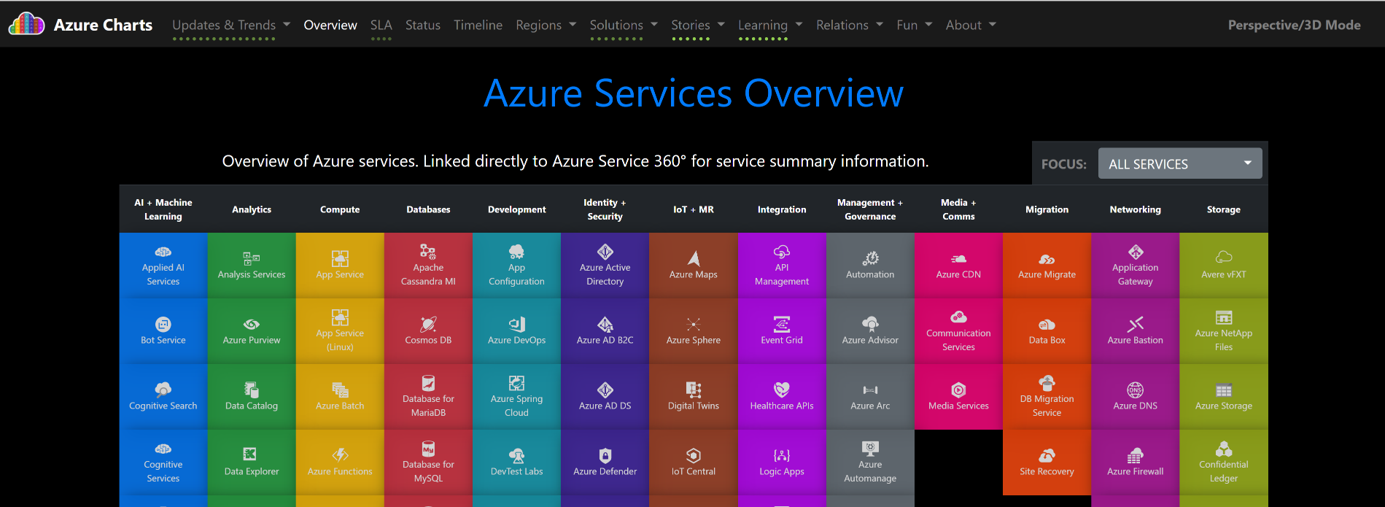Open the Azure Spring Cloud tile
The width and height of the screenshot is (1385, 507).
[517, 397]
